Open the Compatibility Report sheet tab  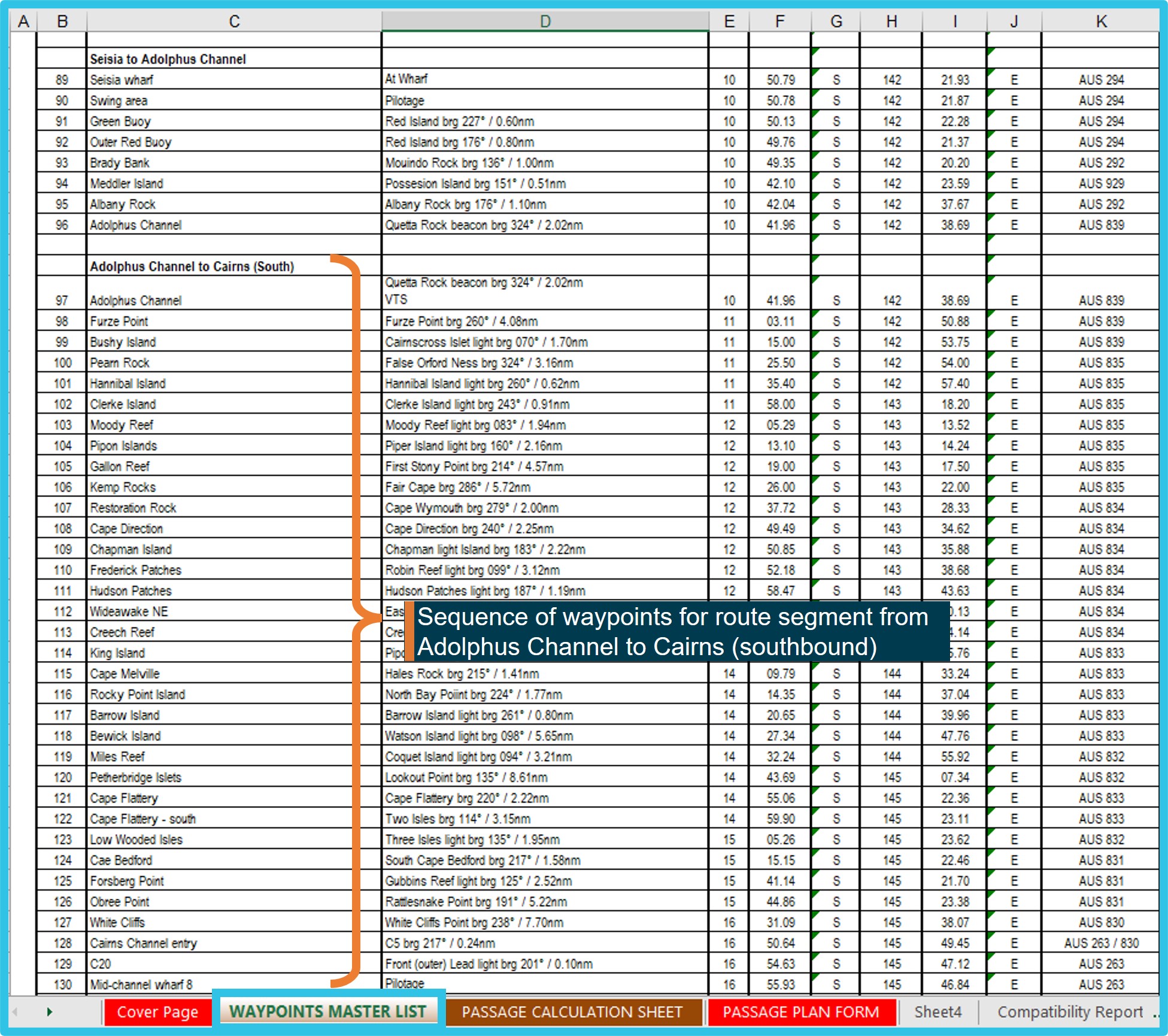coord(1070,1012)
